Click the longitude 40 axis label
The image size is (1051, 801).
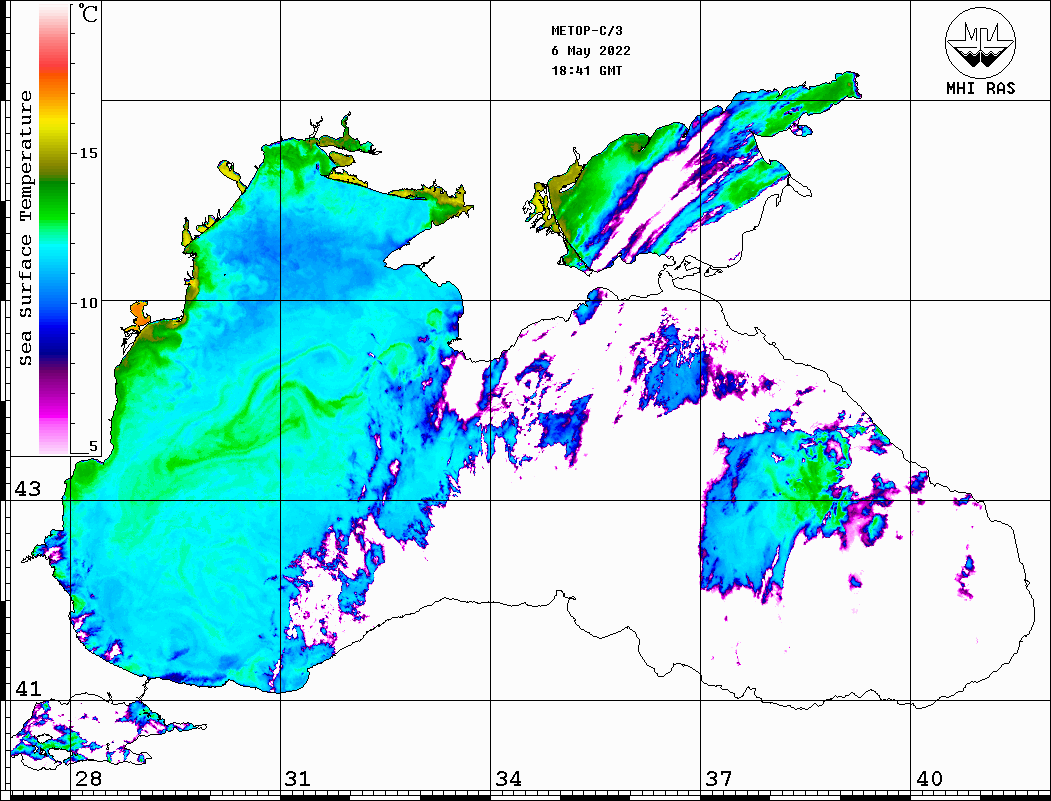click(929, 779)
